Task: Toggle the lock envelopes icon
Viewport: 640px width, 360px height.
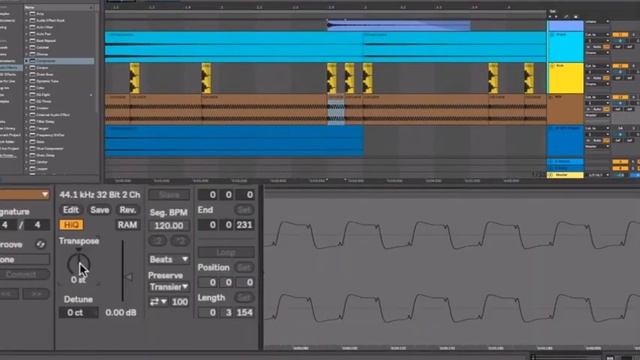Action: coord(576,17)
